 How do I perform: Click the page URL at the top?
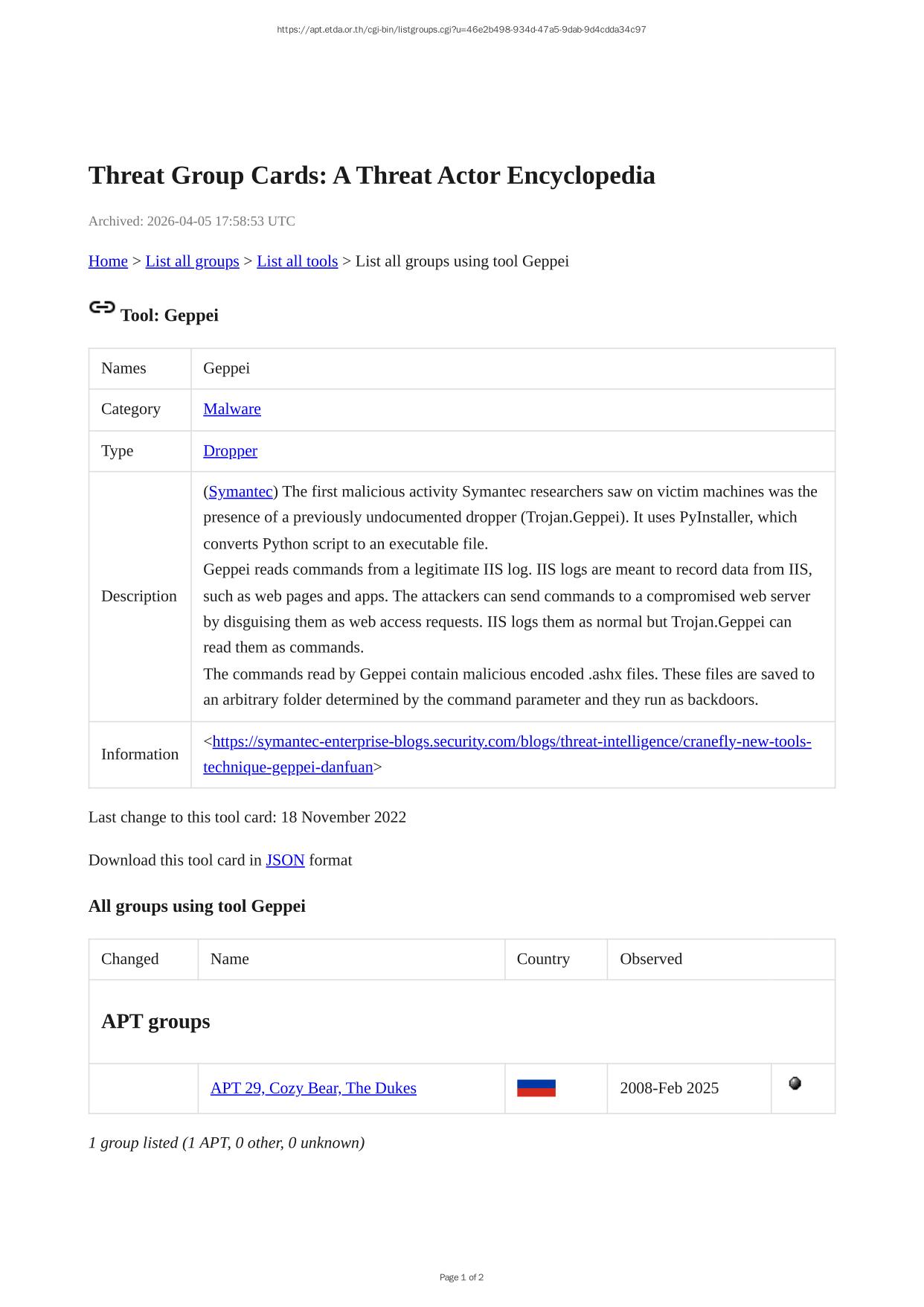(461, 30)
